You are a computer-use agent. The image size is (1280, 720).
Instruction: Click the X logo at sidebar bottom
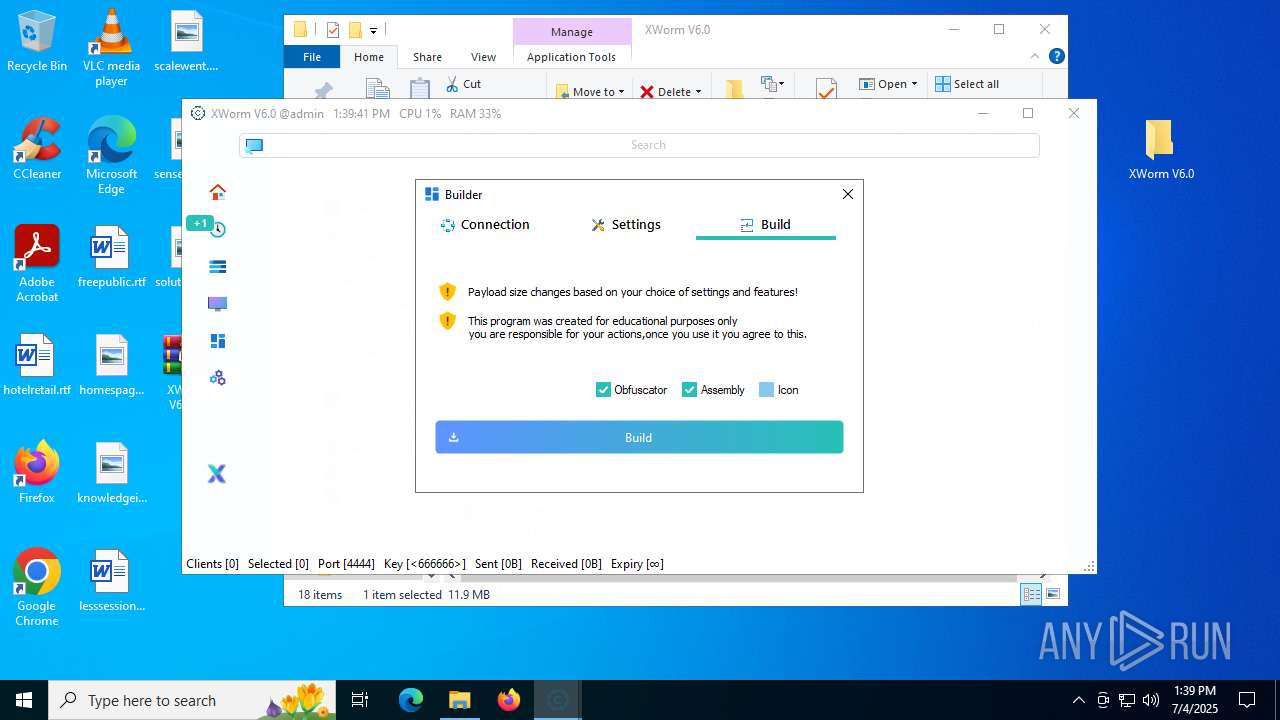217,474
